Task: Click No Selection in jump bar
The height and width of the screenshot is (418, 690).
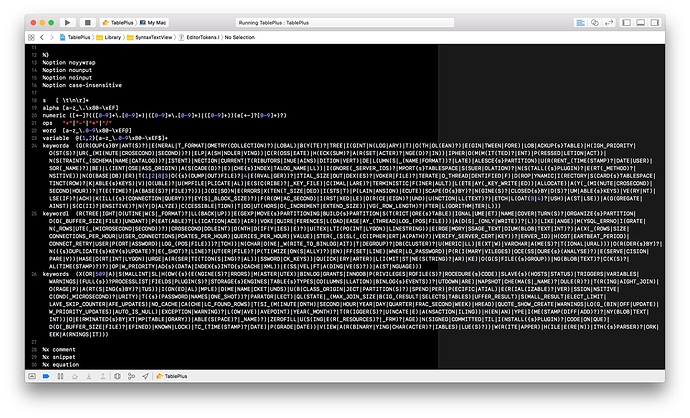Action: (239, 37)
